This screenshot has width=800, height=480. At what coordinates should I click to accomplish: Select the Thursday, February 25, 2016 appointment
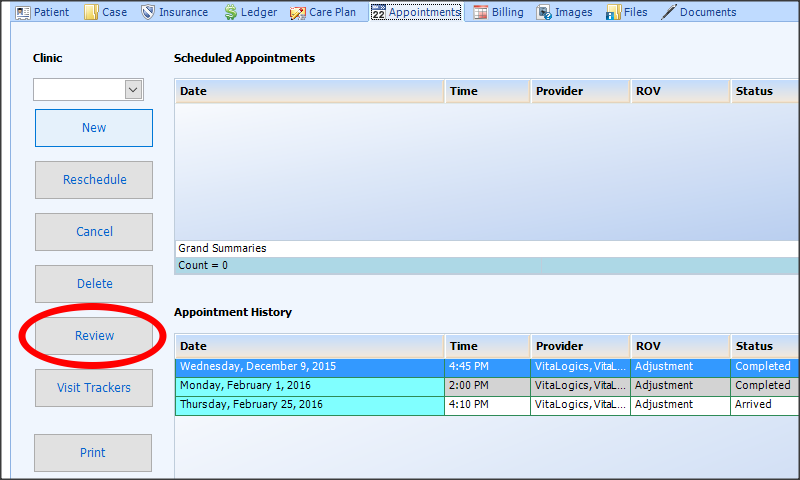(x=310, y=405)
